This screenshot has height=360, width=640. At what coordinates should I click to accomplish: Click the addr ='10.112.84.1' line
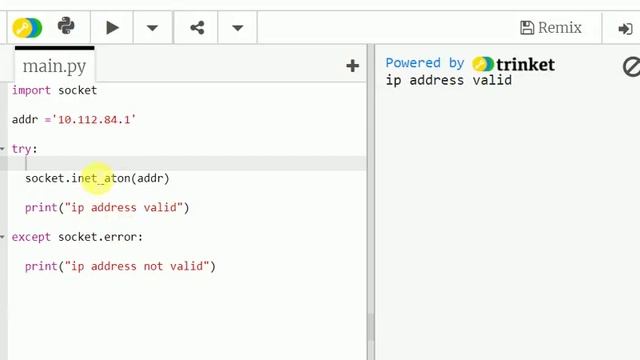(x=74, y=120)
